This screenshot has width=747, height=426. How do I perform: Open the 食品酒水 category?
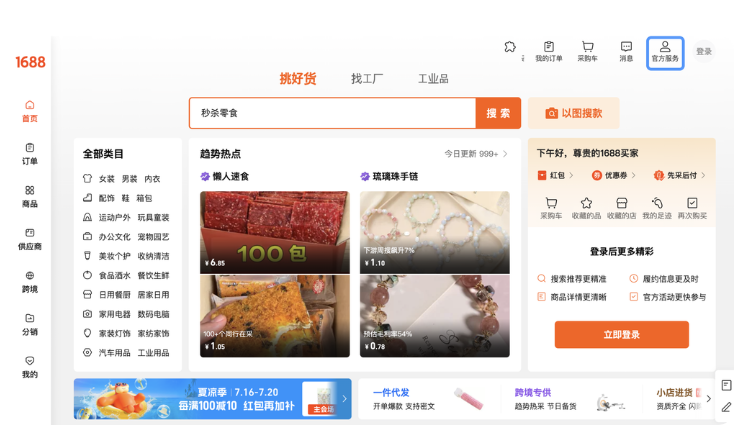tap(114, 275)
